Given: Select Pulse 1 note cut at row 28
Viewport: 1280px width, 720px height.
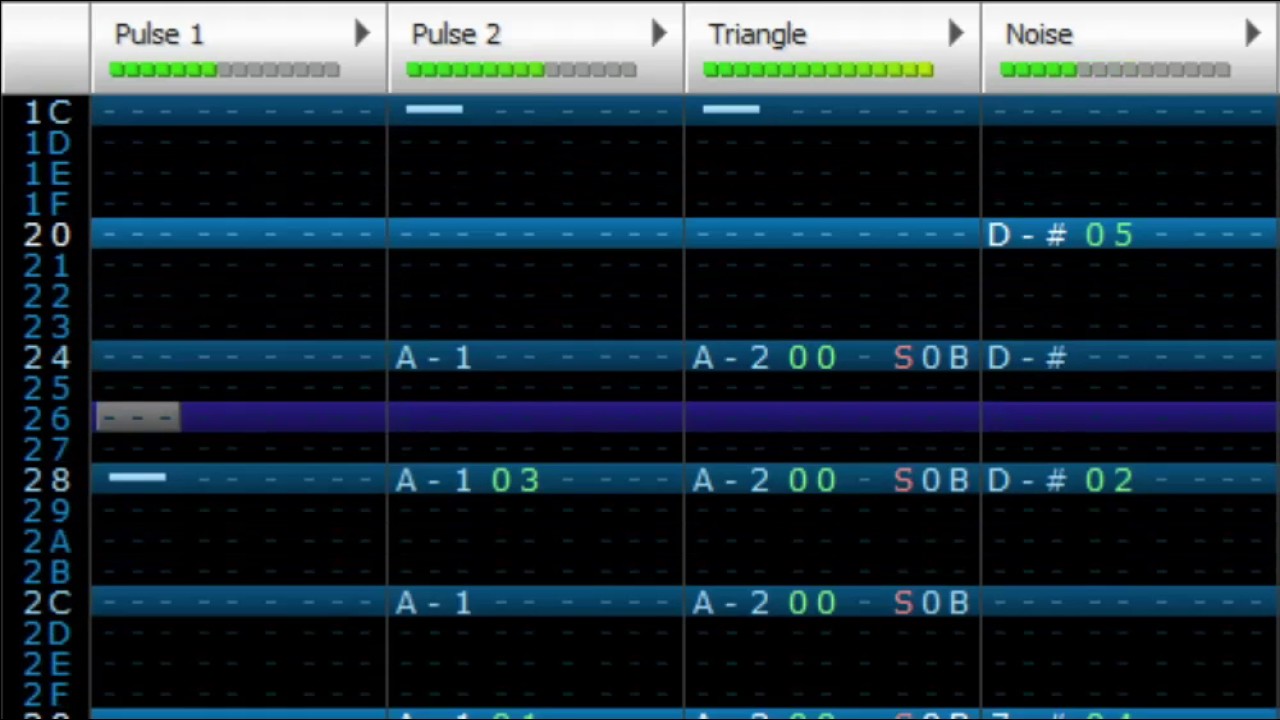Looking at the screenshot, I should pos(137,478).
